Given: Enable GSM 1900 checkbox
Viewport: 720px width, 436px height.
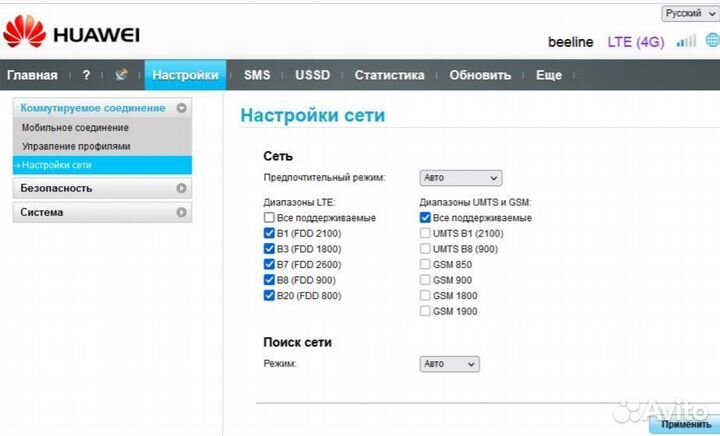Looking at the screenshot, I should click(x=425, y=311).
